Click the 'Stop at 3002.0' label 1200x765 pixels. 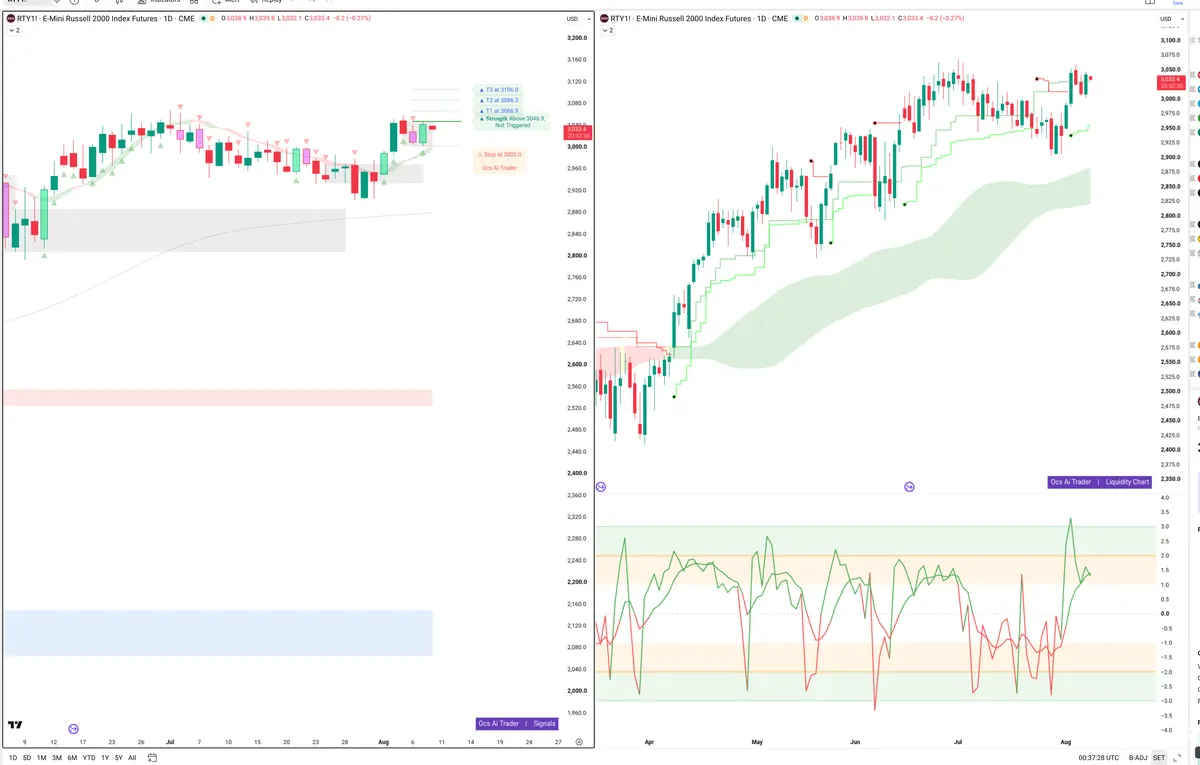499,154
